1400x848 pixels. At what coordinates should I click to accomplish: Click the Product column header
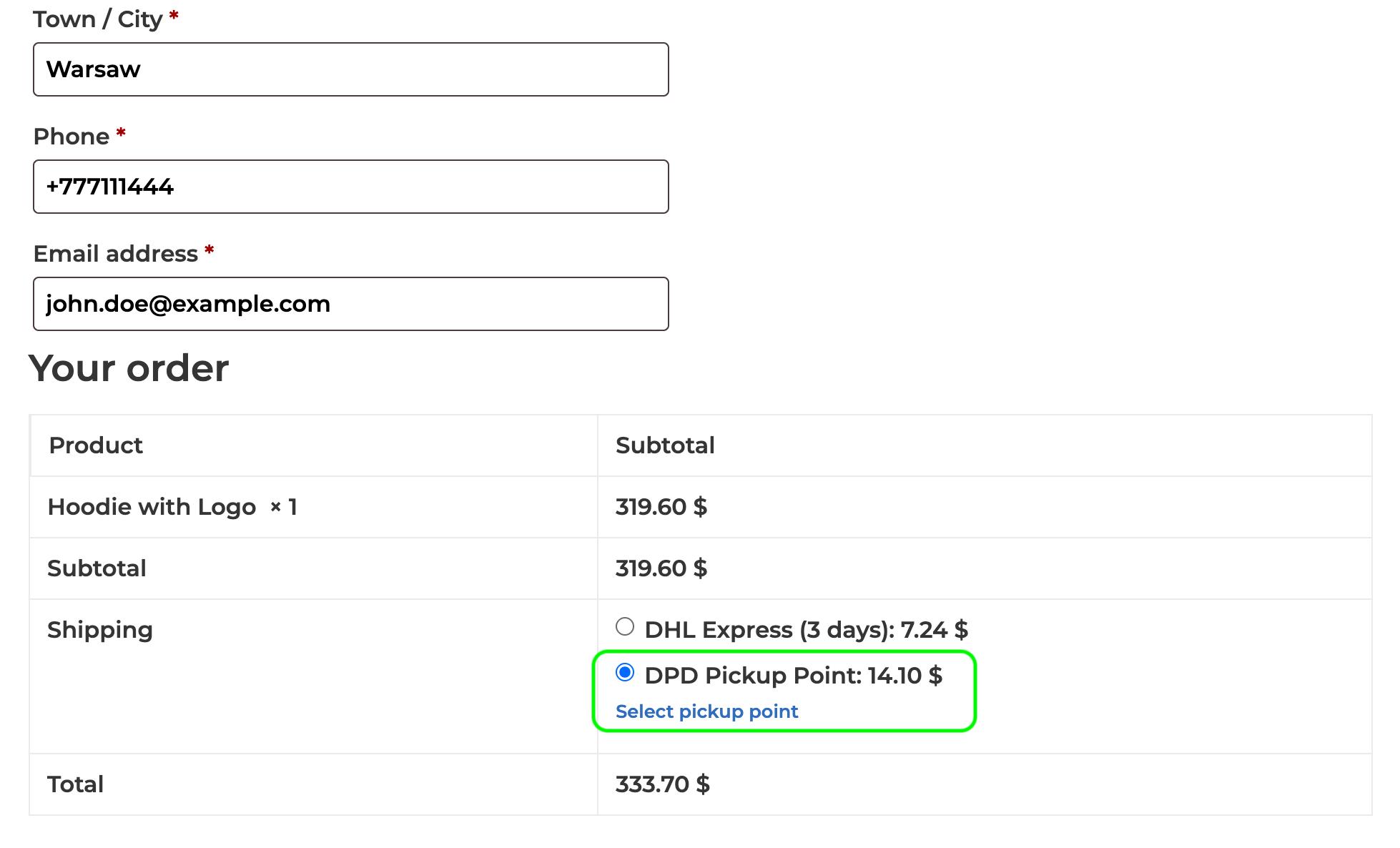tap(96, 445)
